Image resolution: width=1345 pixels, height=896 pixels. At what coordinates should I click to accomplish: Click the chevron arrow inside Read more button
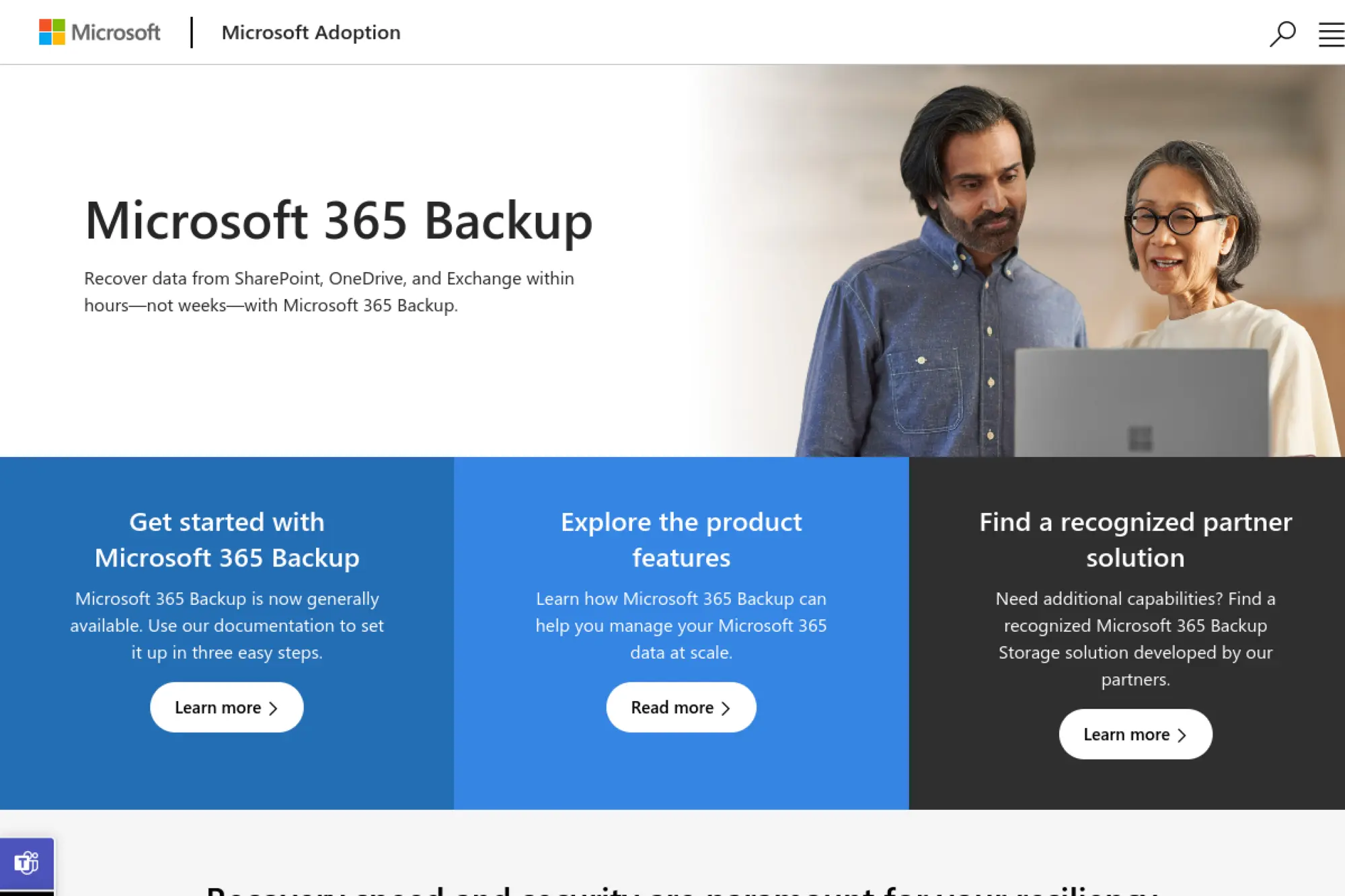725,707
